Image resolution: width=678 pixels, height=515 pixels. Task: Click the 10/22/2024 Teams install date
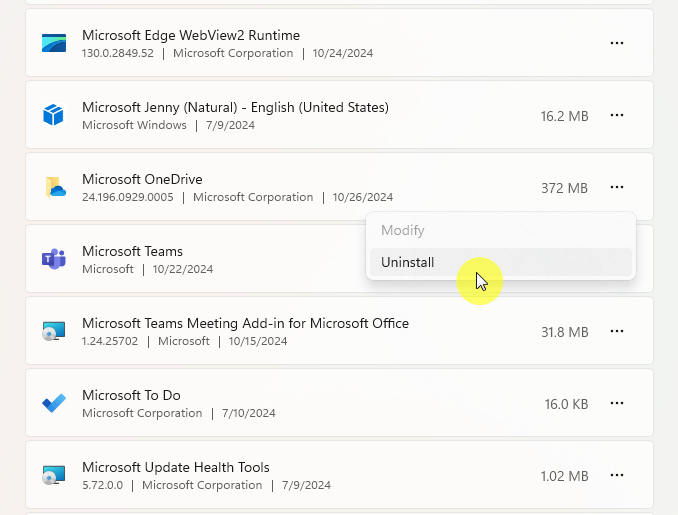tap(182, 269)
